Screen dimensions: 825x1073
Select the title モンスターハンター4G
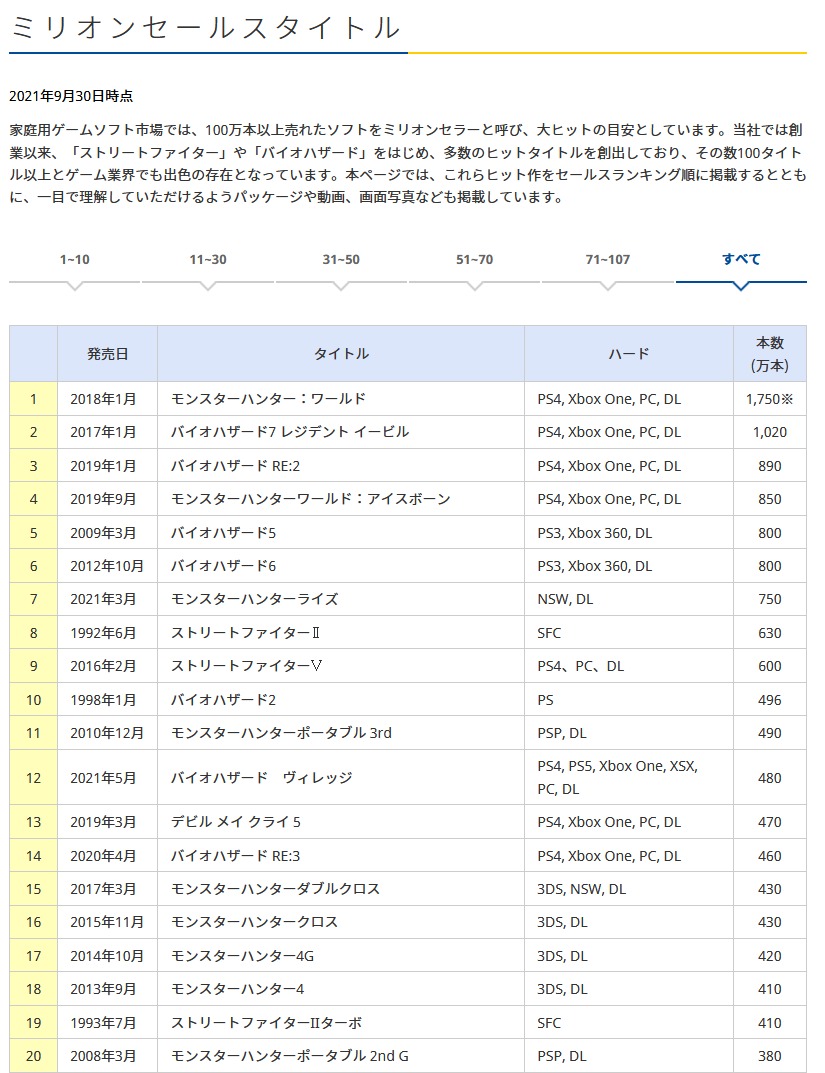click(x=242, y=956)
